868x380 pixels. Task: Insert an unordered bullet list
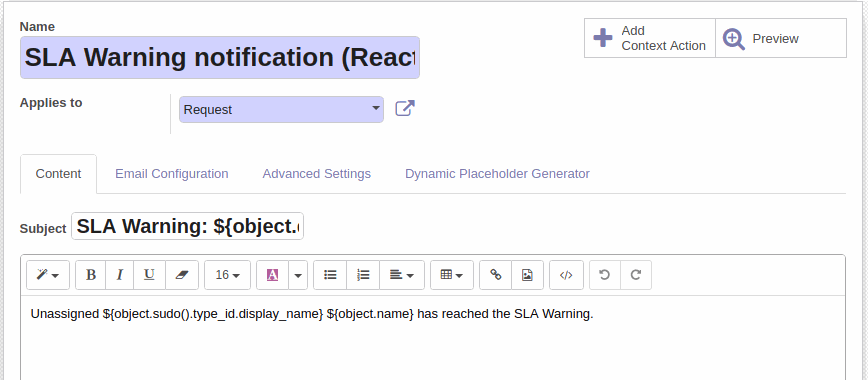(330, 275)
